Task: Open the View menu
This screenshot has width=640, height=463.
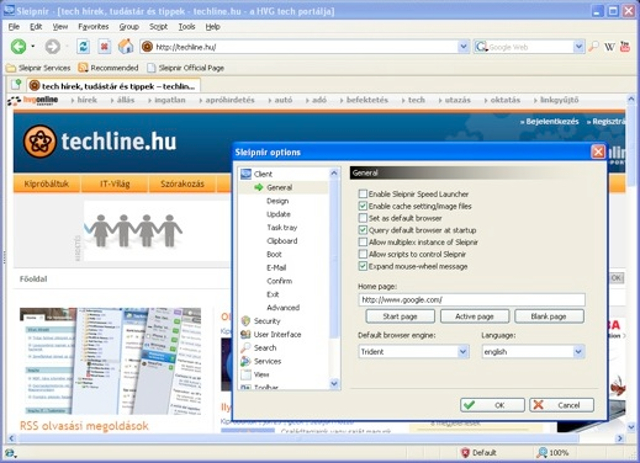Action: pyautogui.click(x=60, y=27)
